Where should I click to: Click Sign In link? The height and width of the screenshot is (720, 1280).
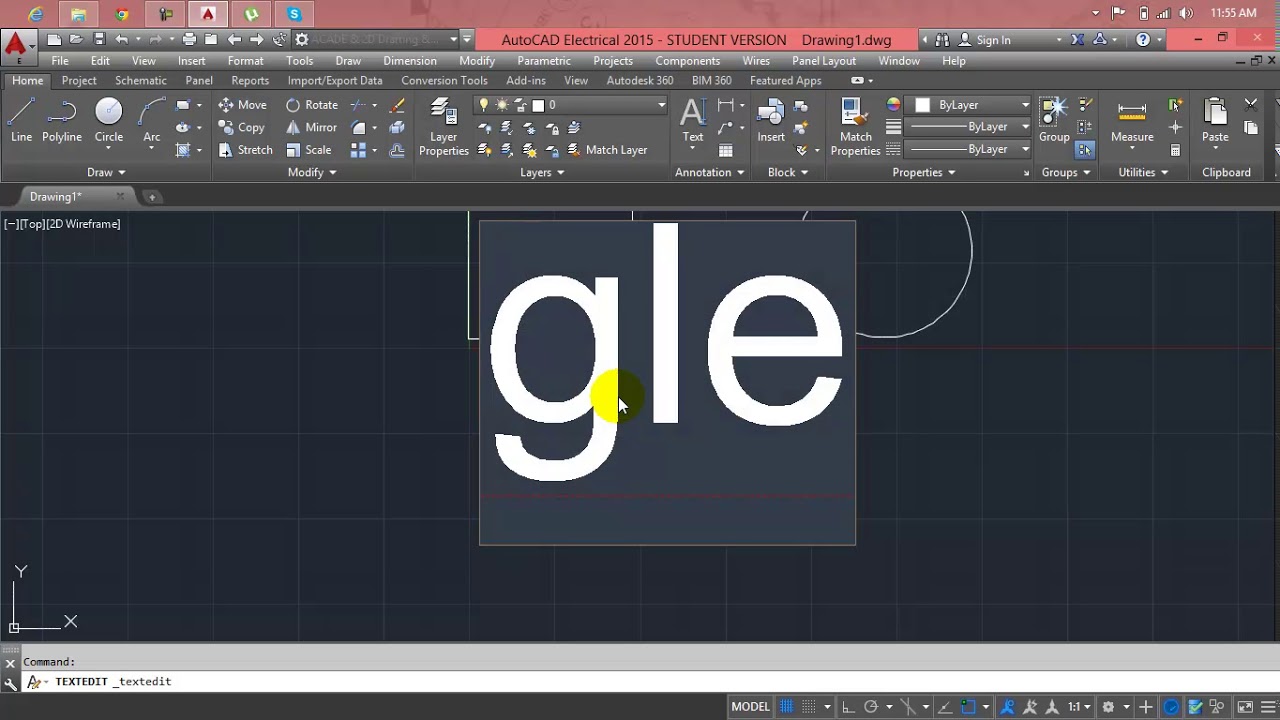[993, 40]
